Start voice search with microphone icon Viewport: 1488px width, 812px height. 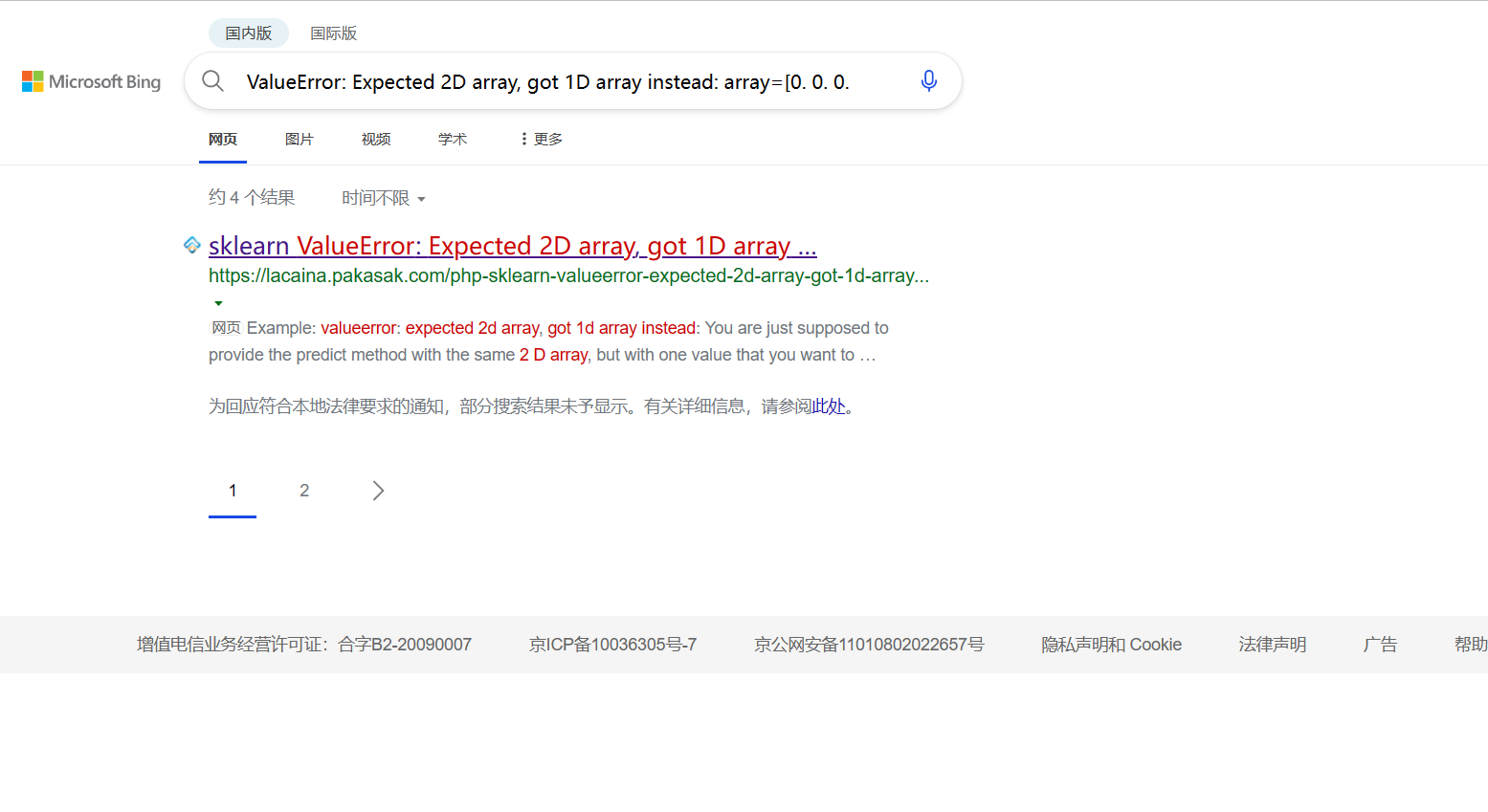point(928,81)
